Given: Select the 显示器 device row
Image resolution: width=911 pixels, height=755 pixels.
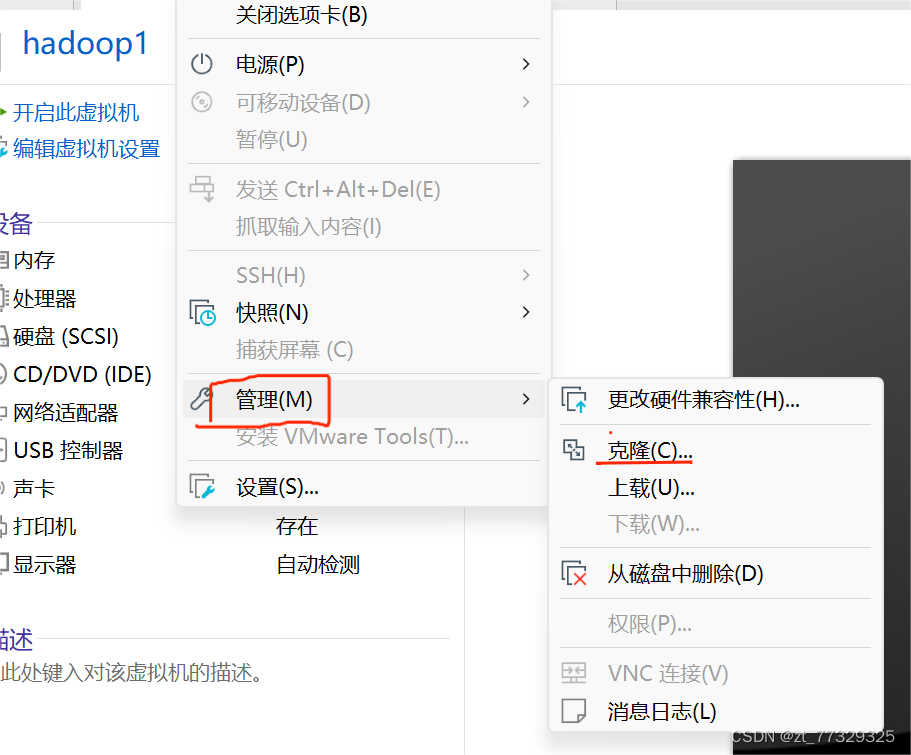Looking at the screenshot, I should pos(44,564).
